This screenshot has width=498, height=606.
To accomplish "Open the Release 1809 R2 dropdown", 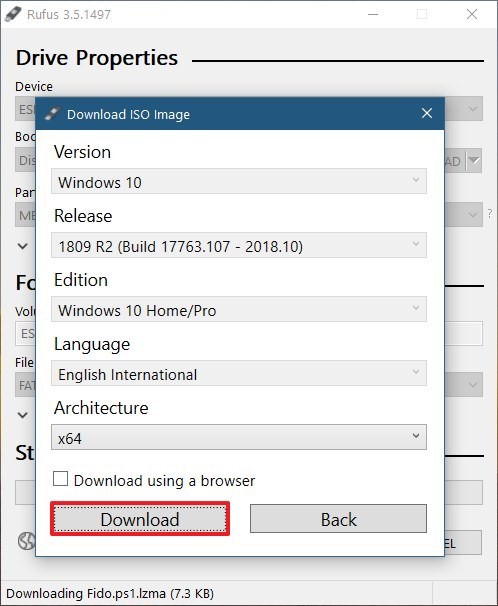I will point(239,245).
